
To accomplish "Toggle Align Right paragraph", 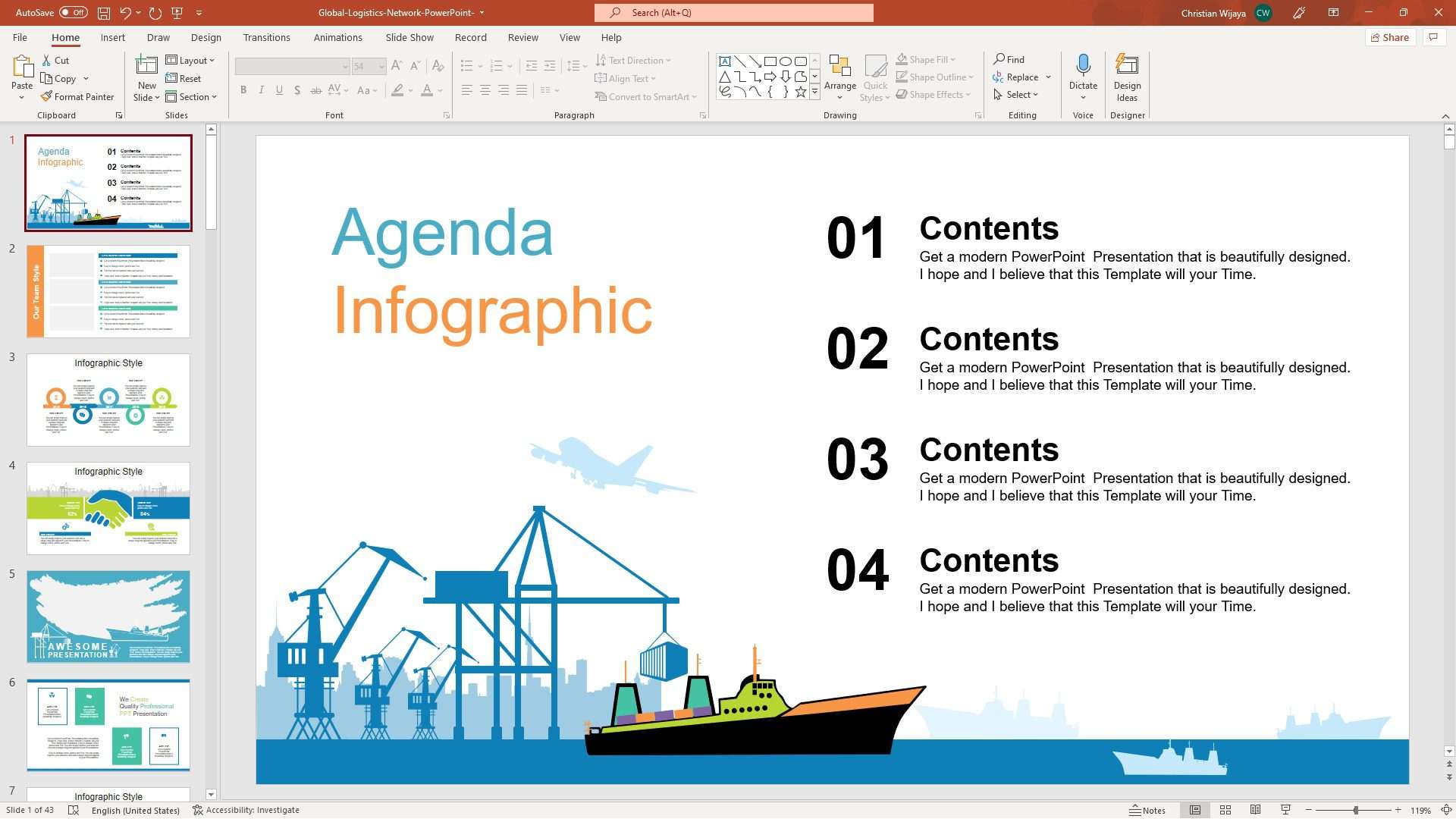I will (x=504, y=90).
